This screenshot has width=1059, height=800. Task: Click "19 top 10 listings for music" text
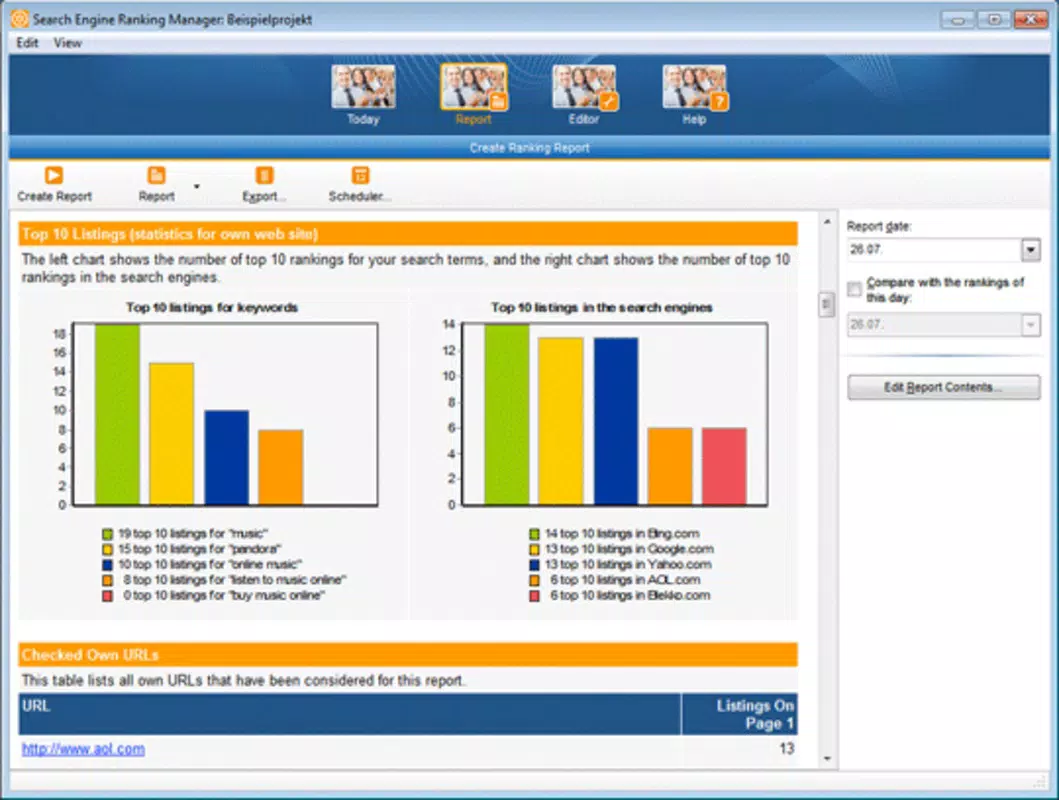pos(193,534)
